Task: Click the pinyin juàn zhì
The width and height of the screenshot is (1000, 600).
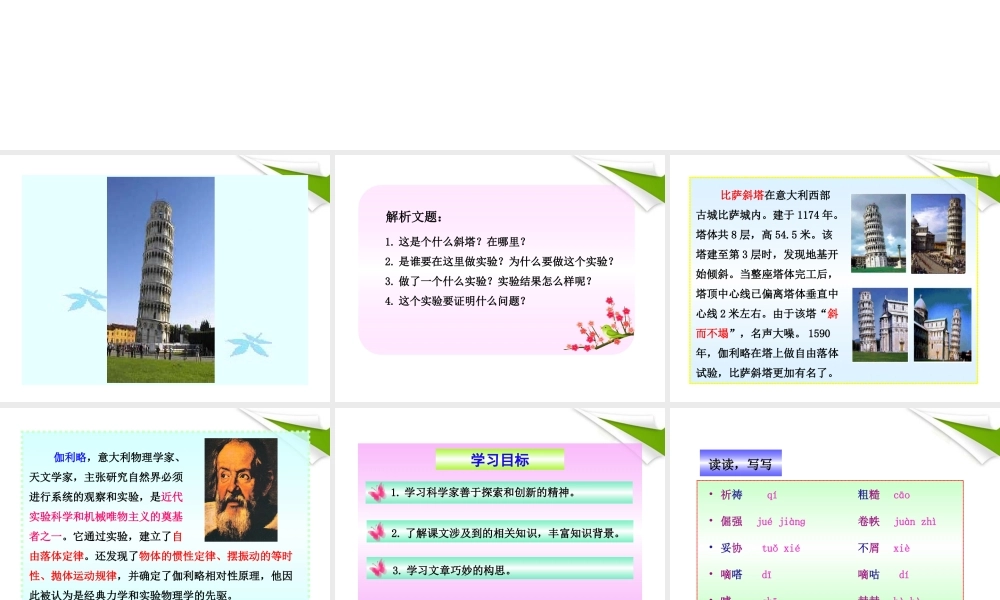Action: [x=915, y=522]
